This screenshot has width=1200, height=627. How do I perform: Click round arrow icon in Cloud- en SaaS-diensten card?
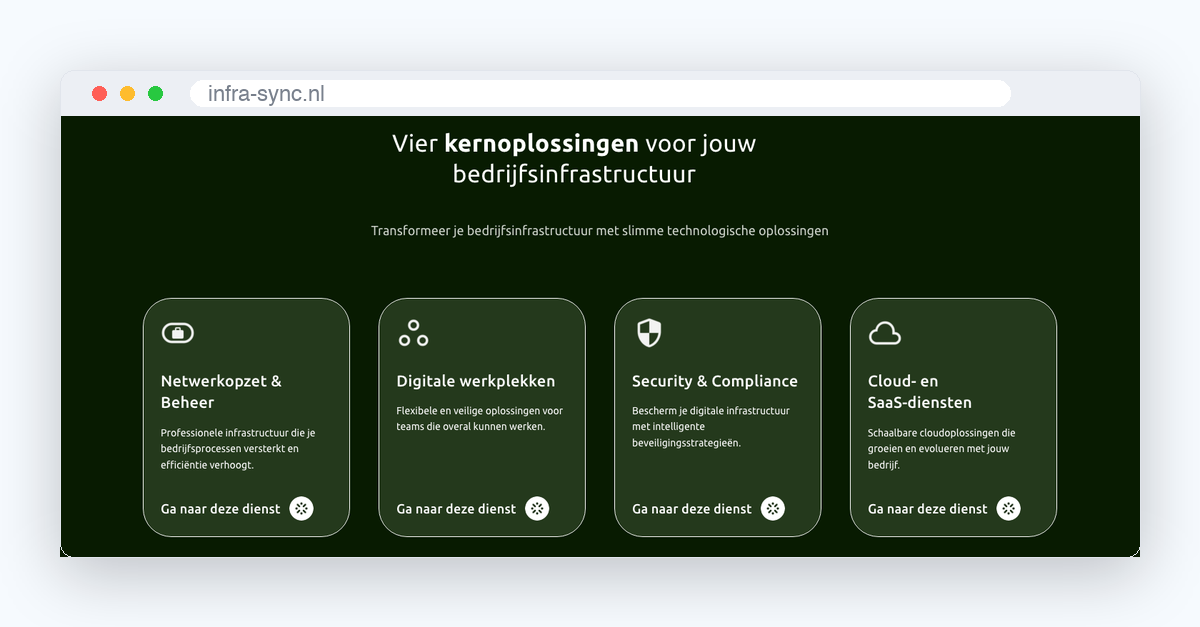pyautogui.click(x=1009, y=508)
